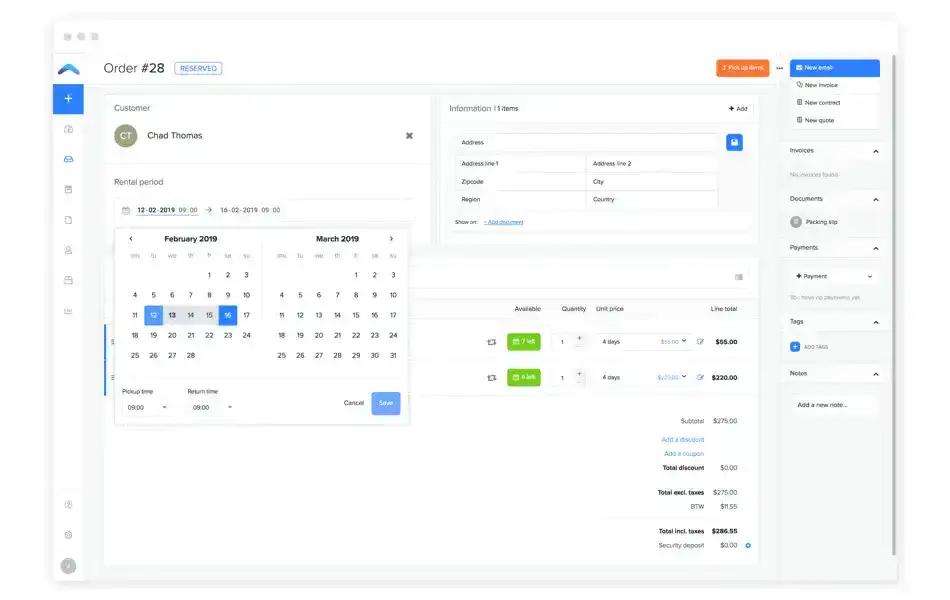Select February 20 in the calendar
This screenshot has height=600, width=950.
[x=172, y=335]
